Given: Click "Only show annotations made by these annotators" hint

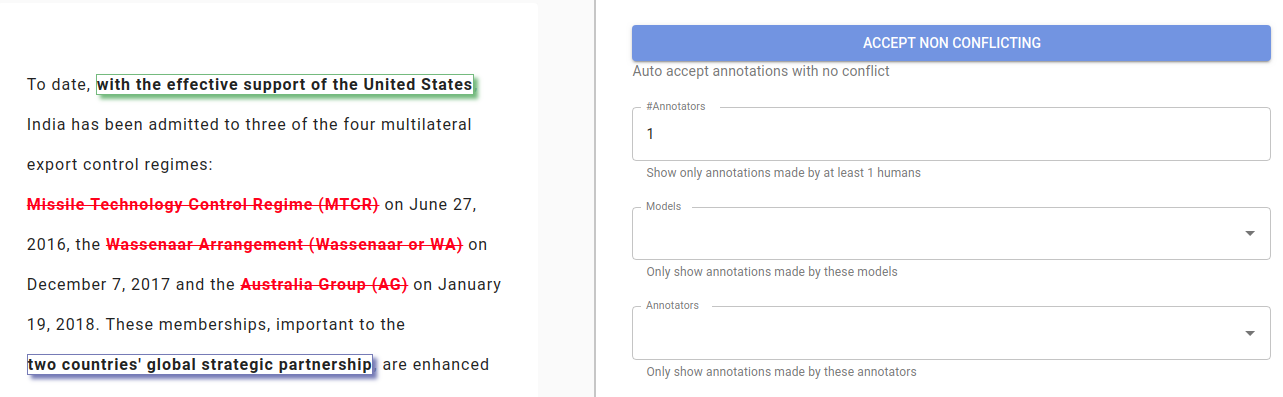Looking at the screenshot, I should [x=781, y=372].
